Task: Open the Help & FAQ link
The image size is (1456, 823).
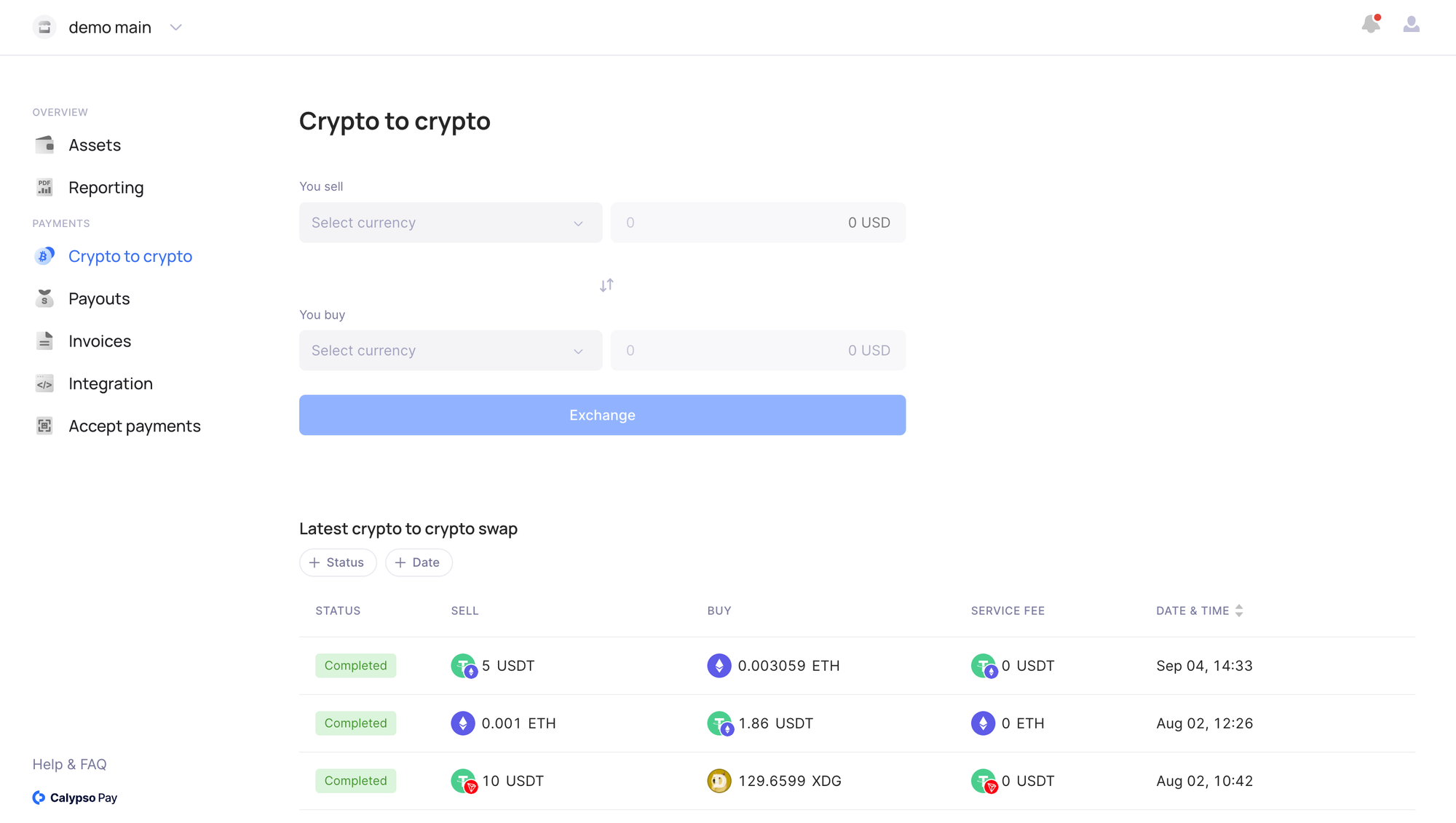Action: click(69, 764)
